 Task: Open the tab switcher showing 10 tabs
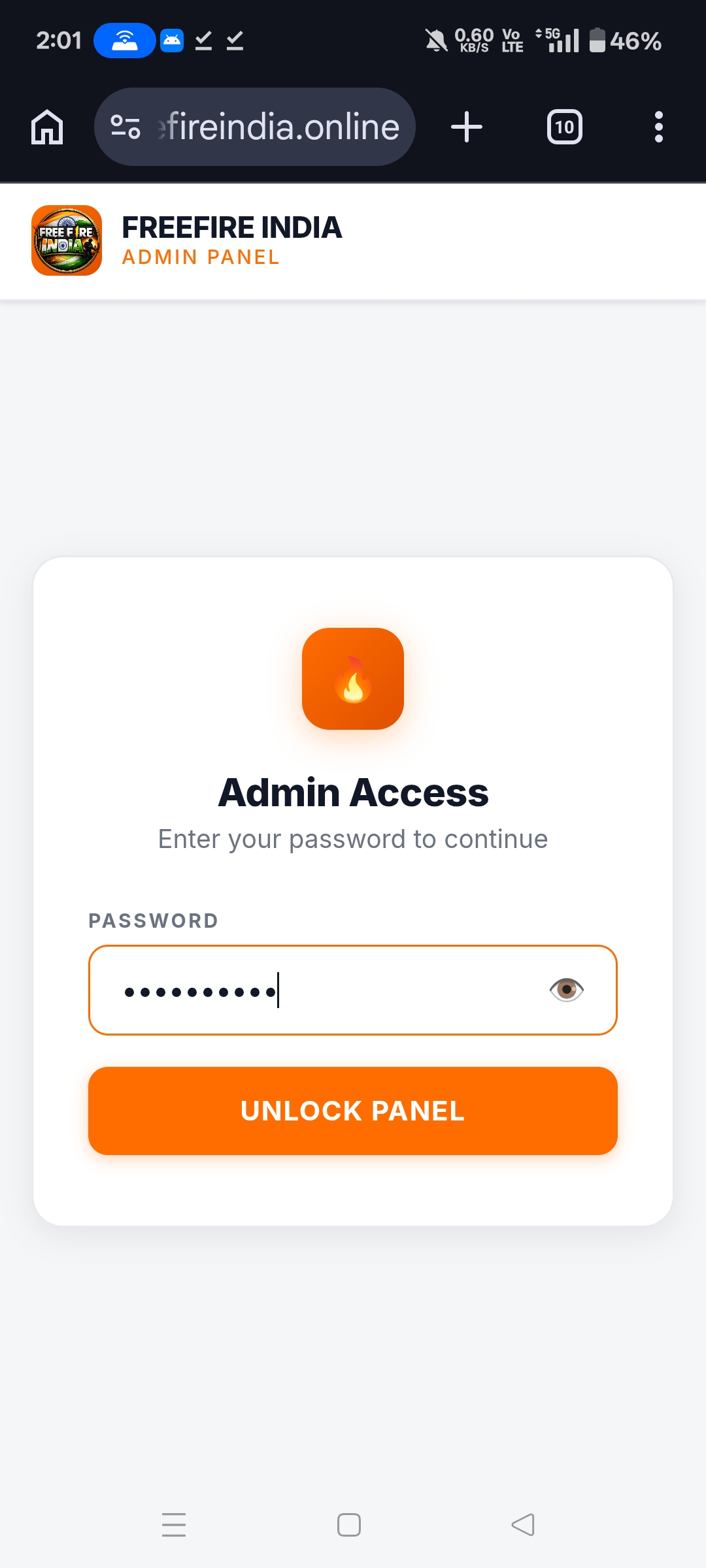pyautogui.click(x=564, y=126)
